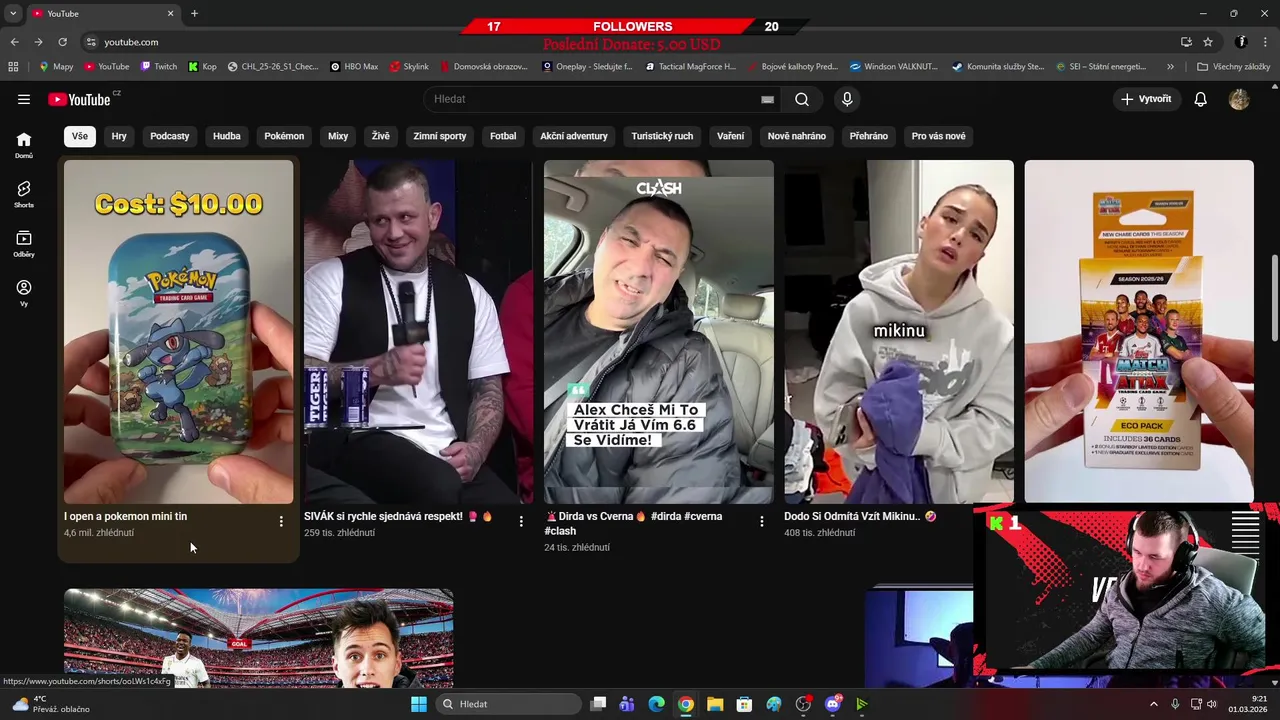Open Task View on the taskbar
This screenshot has height=720, width=1280.
click(598, 704)
